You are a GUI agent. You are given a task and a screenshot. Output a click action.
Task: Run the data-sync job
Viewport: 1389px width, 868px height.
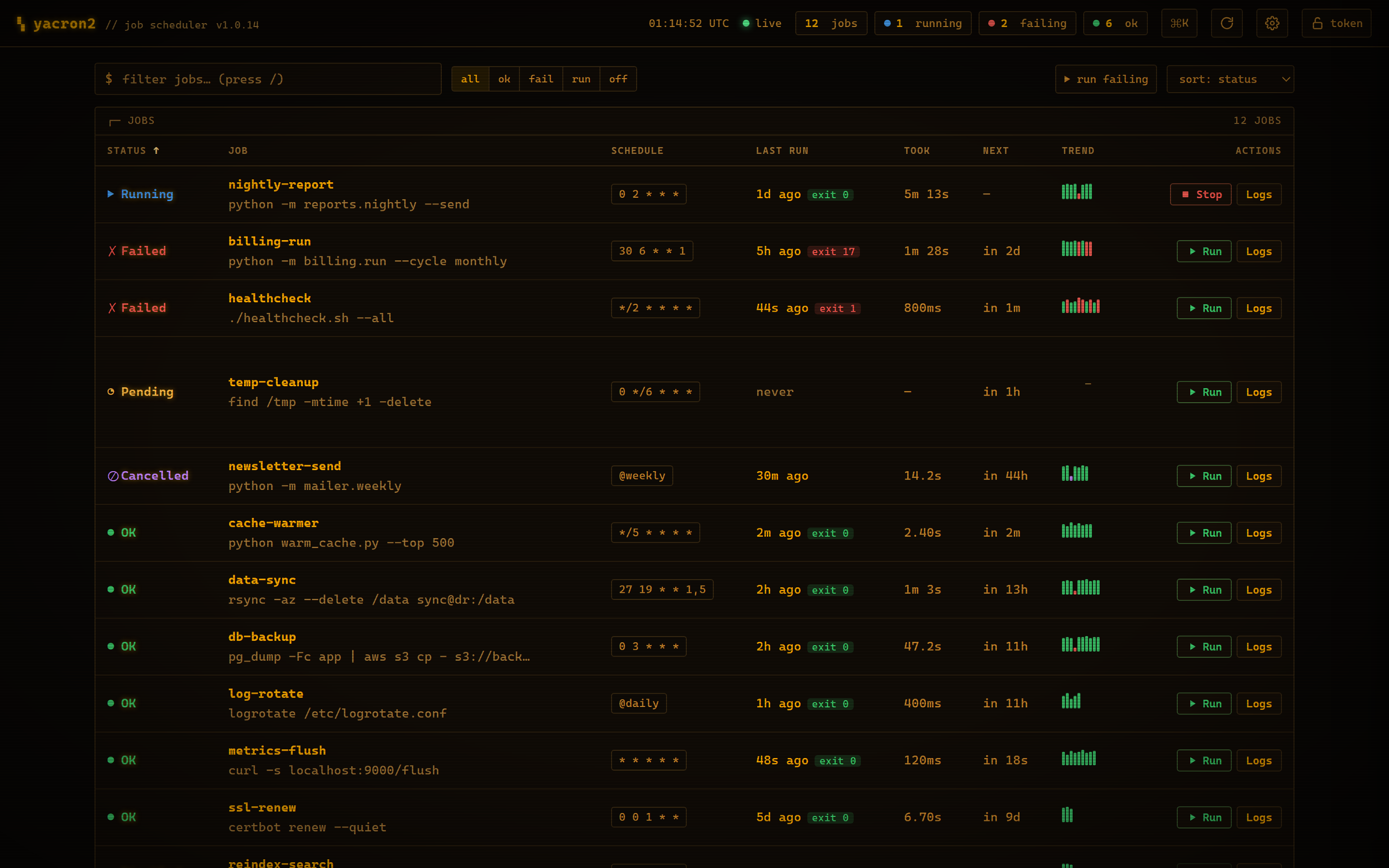click(1204, 590)
